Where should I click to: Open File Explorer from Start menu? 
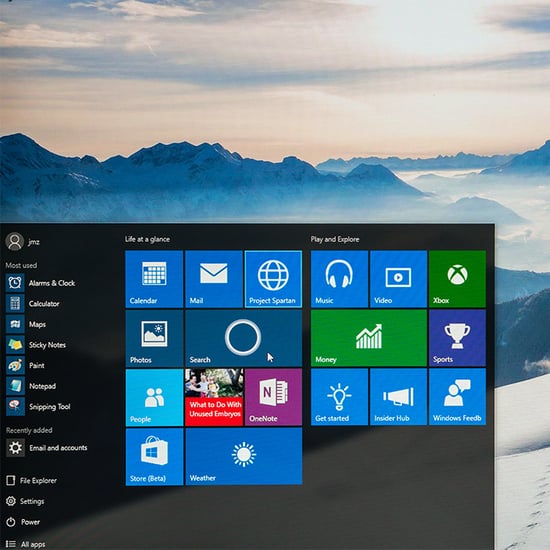click(32, 481)
